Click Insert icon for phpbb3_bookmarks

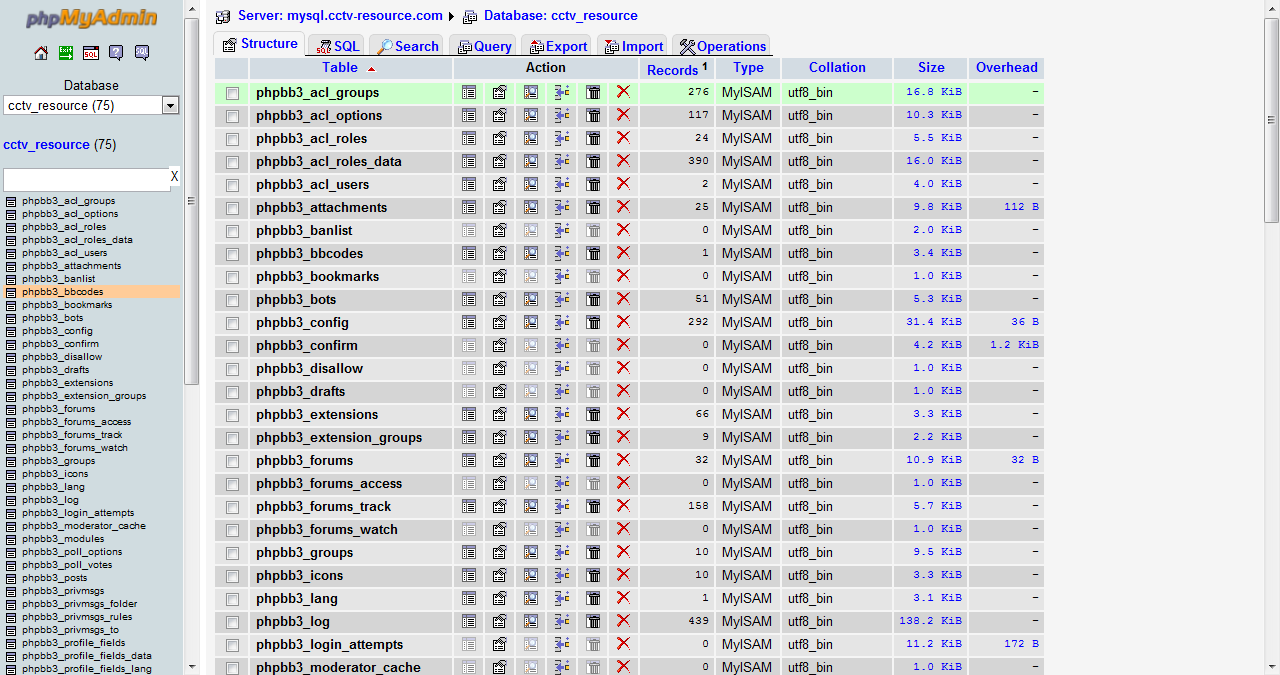(x=562, y=276)
